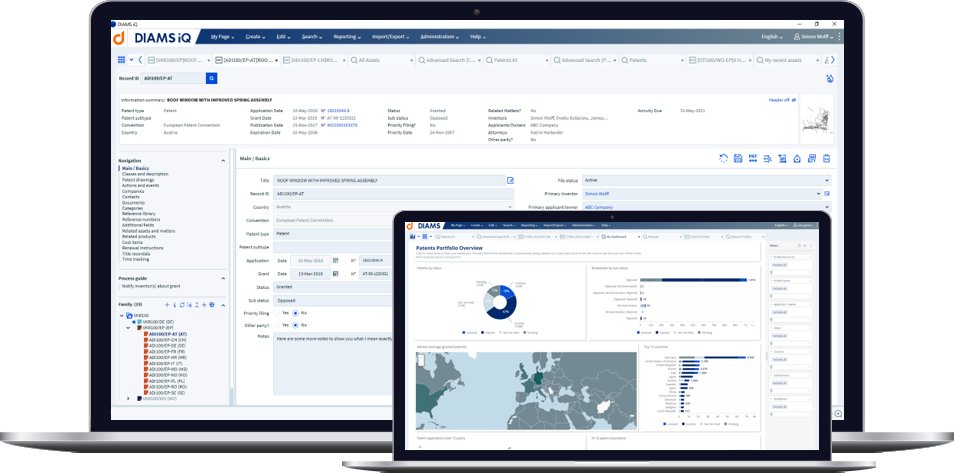Toggle the Header off switch

click(x=782, y=100)
